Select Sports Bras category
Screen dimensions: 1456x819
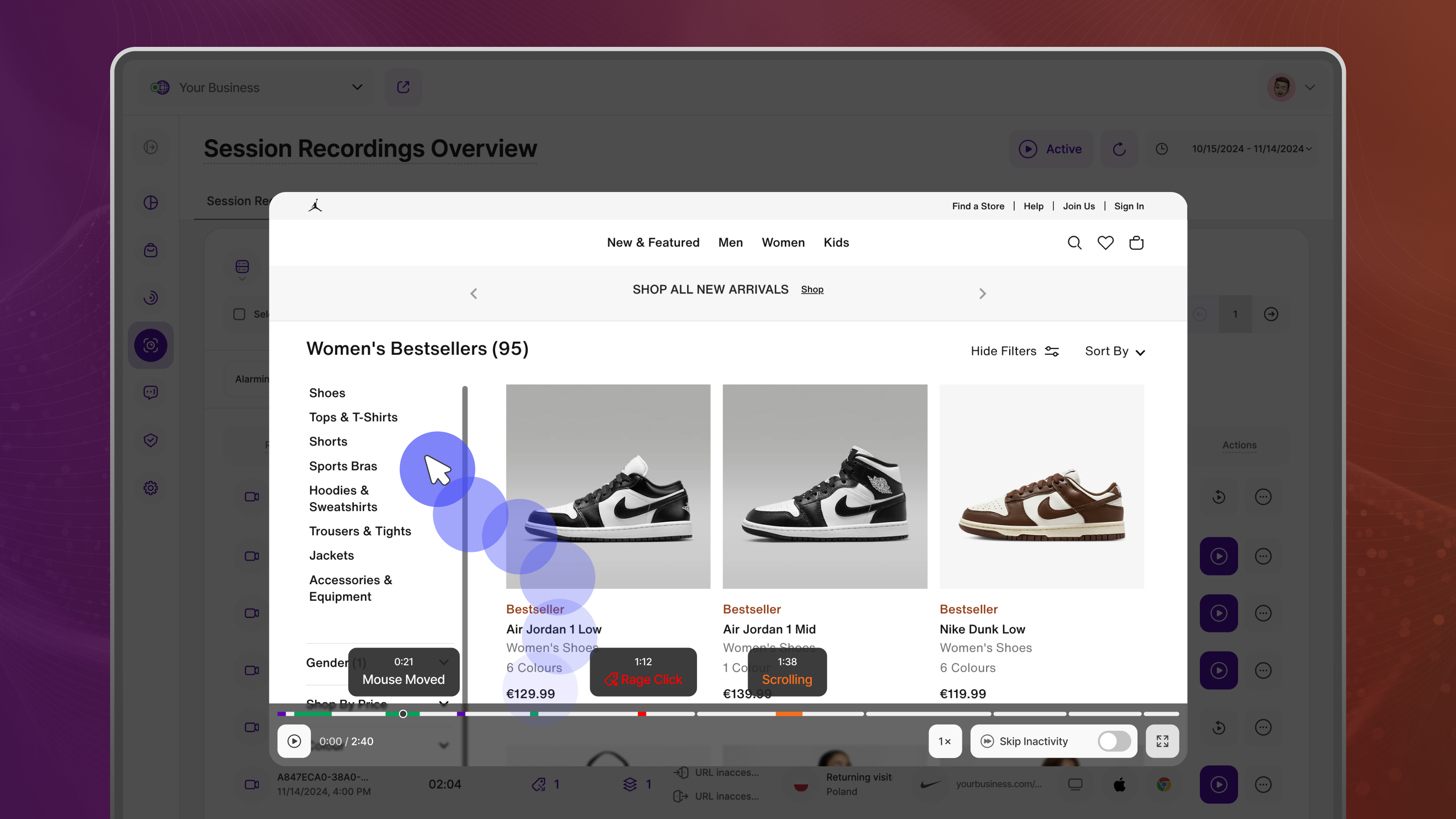pyautogui.click(x=343, y=466)
